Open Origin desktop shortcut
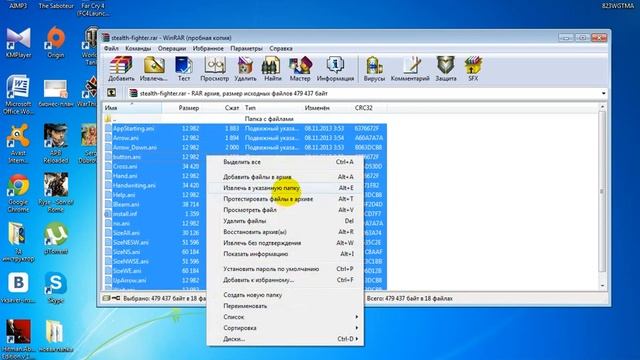 coord(56,42)
